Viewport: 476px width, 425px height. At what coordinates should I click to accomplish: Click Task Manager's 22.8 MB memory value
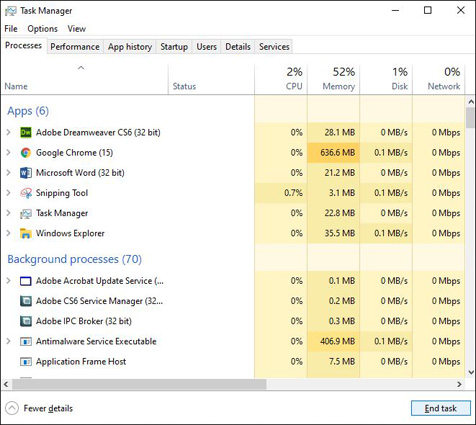tap(340, 213)
